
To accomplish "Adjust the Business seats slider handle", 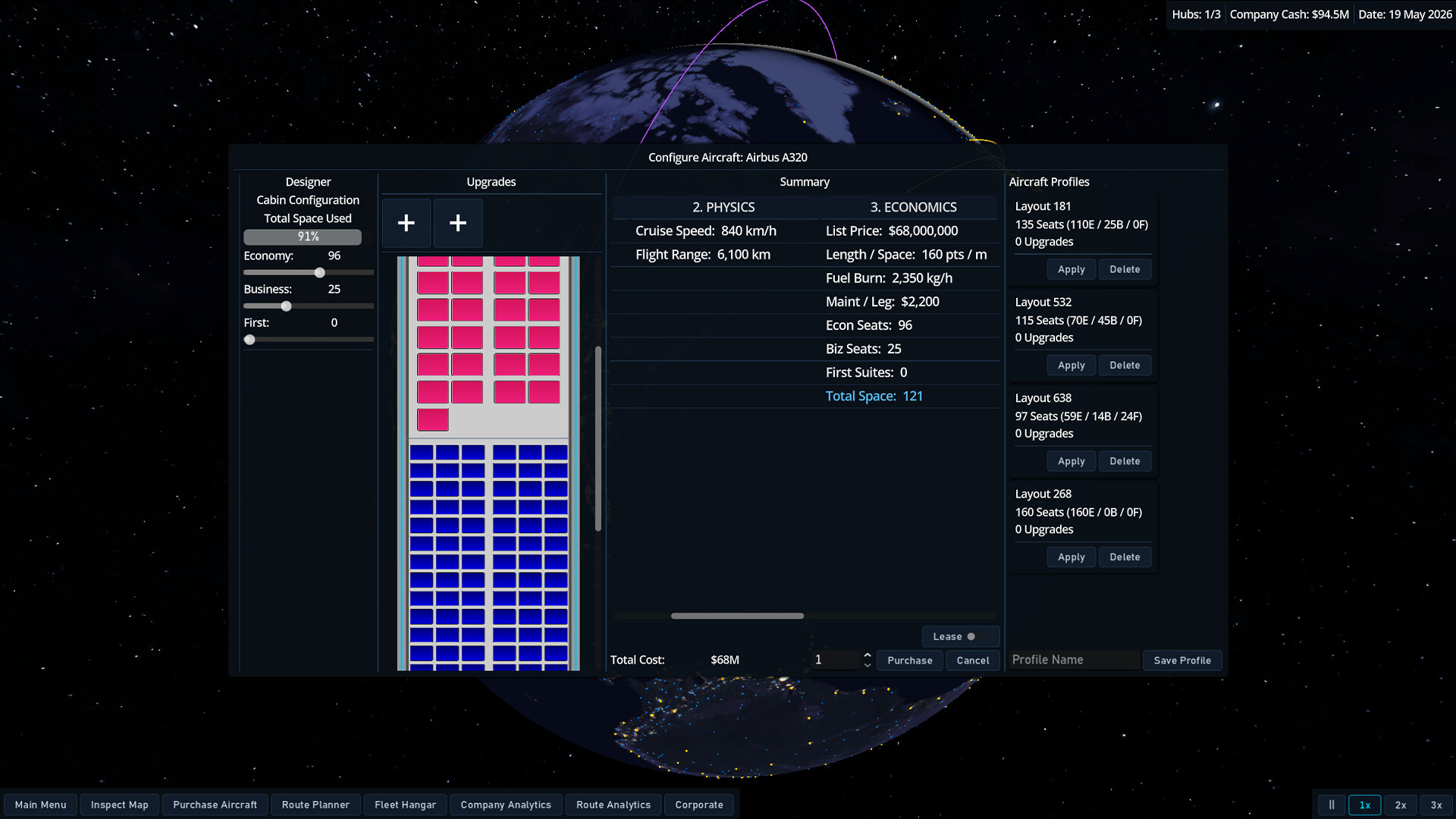I will [x=286, y=306].
